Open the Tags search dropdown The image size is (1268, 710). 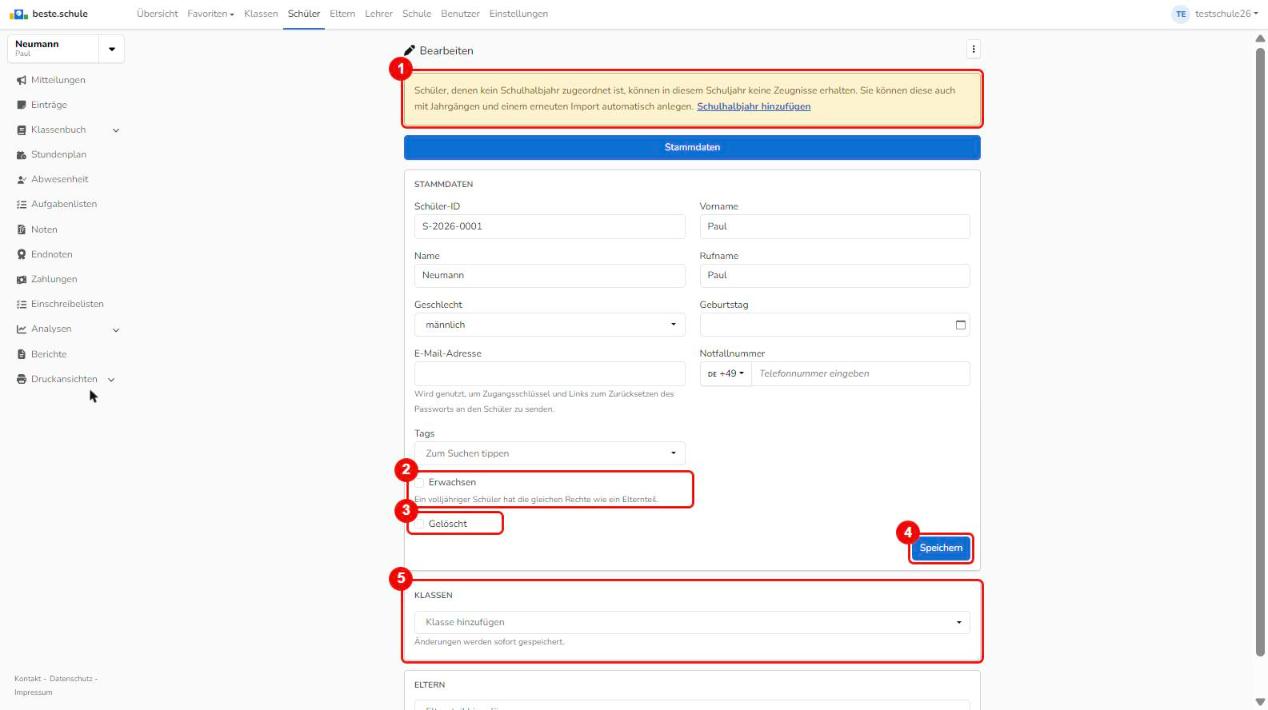[550, 453]
